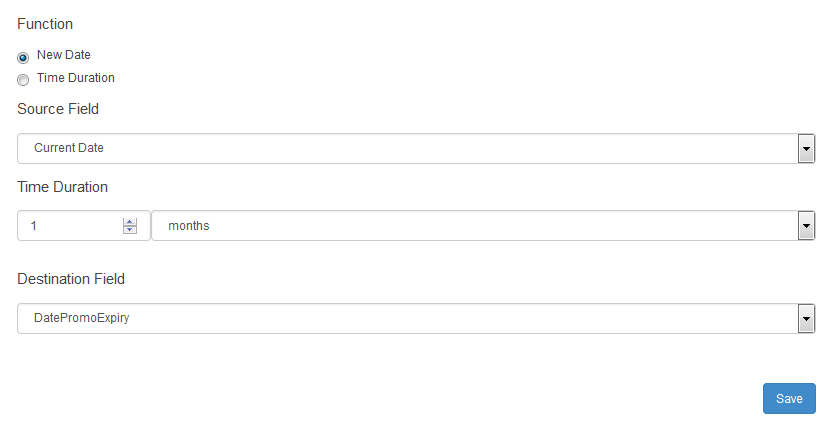The height and width of the screenshot is (430, 830).
Task: Decrease duration with the down spinner arrow
Action: (x=129, y=231)
